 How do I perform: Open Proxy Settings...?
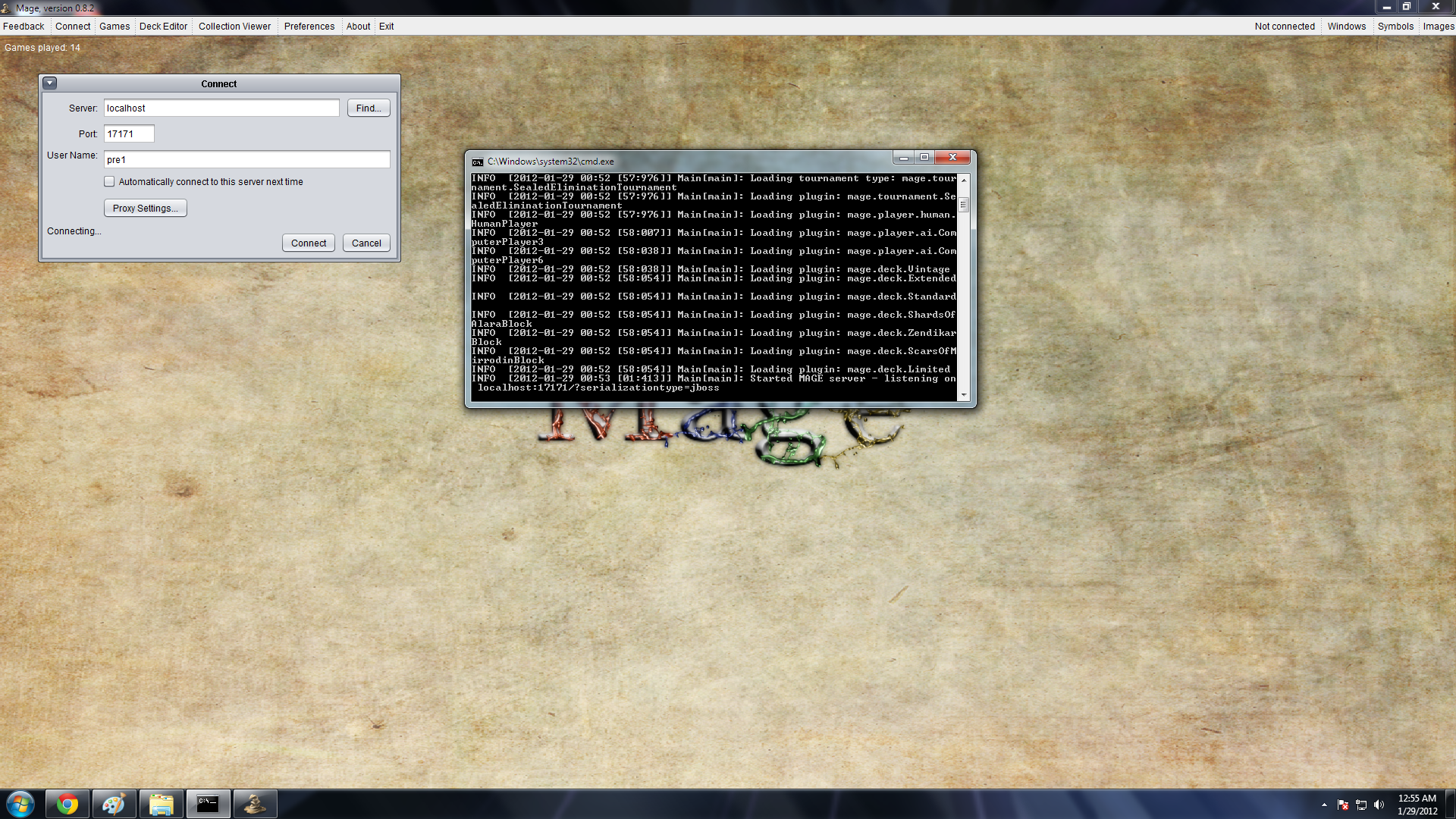[146, 209]
